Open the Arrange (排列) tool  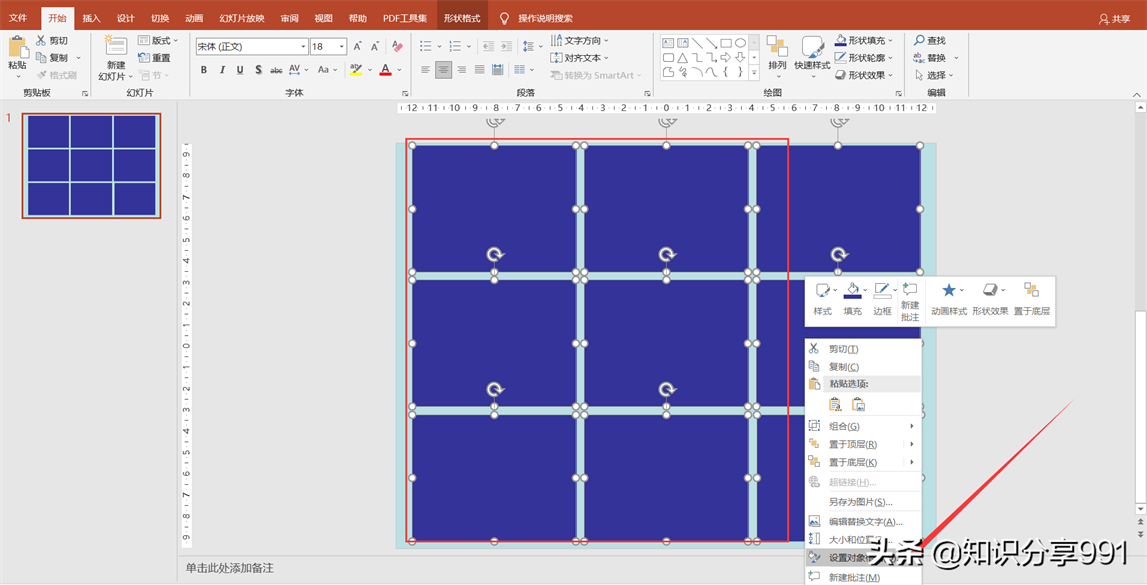[x=777, y=53]
